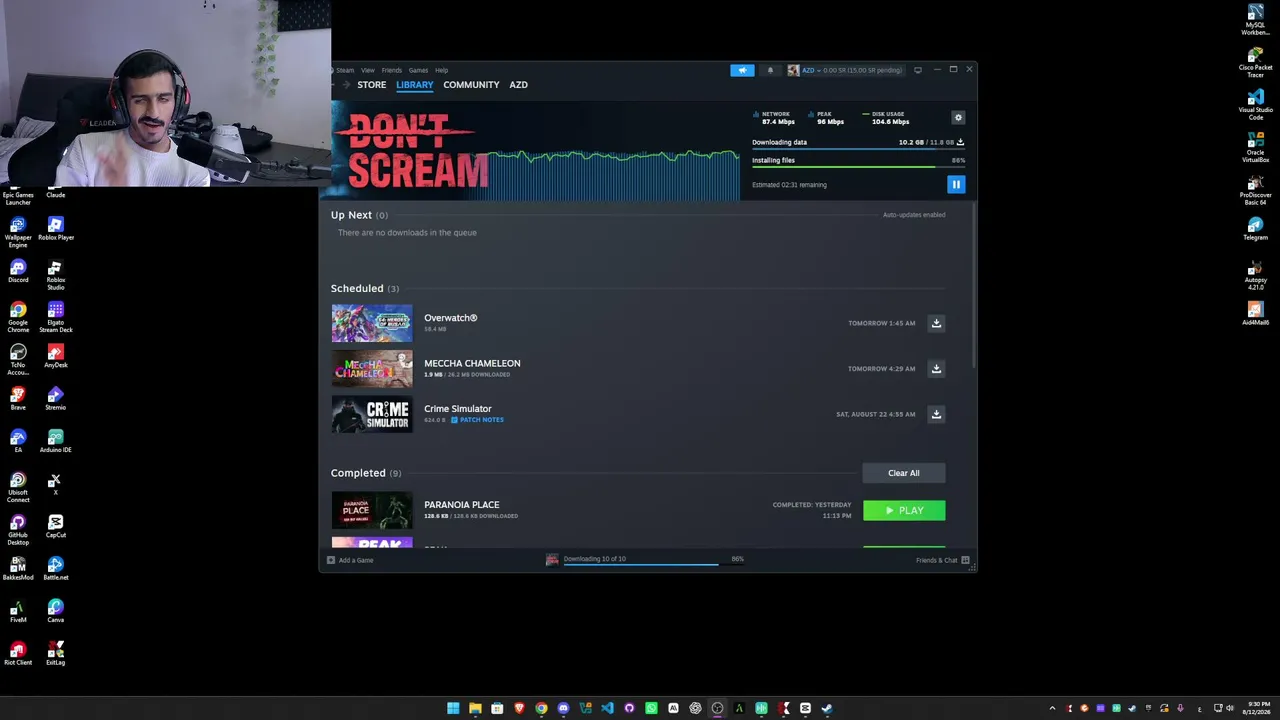Open Windows Start menu
The image size is (1280, 720).
click(453, 709)
